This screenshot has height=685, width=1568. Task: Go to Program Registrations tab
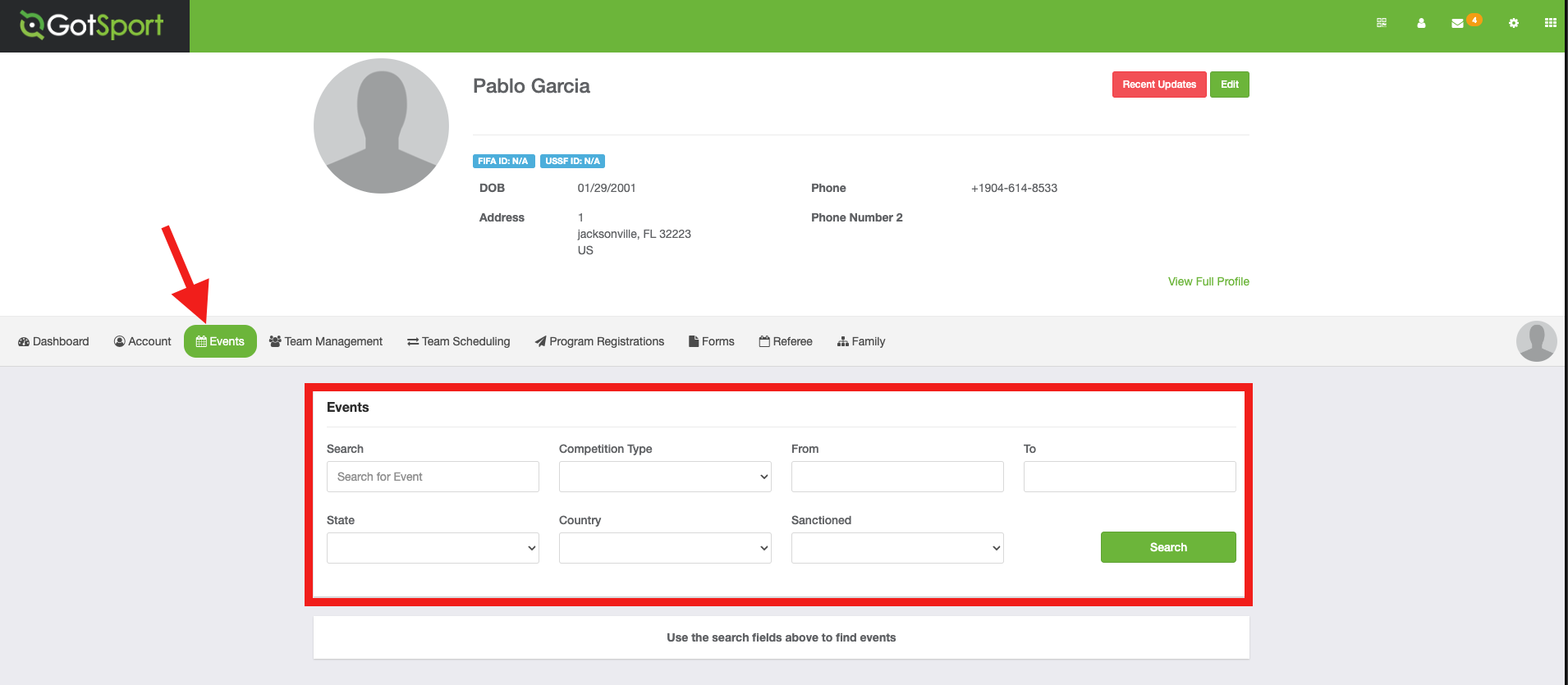(599, 341)
